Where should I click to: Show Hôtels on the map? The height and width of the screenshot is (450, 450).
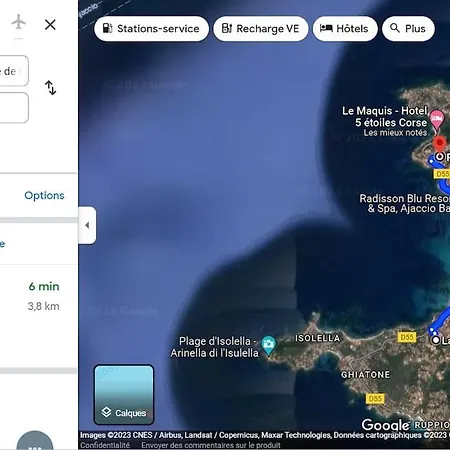pyautogui.click(x=345, y=29)
